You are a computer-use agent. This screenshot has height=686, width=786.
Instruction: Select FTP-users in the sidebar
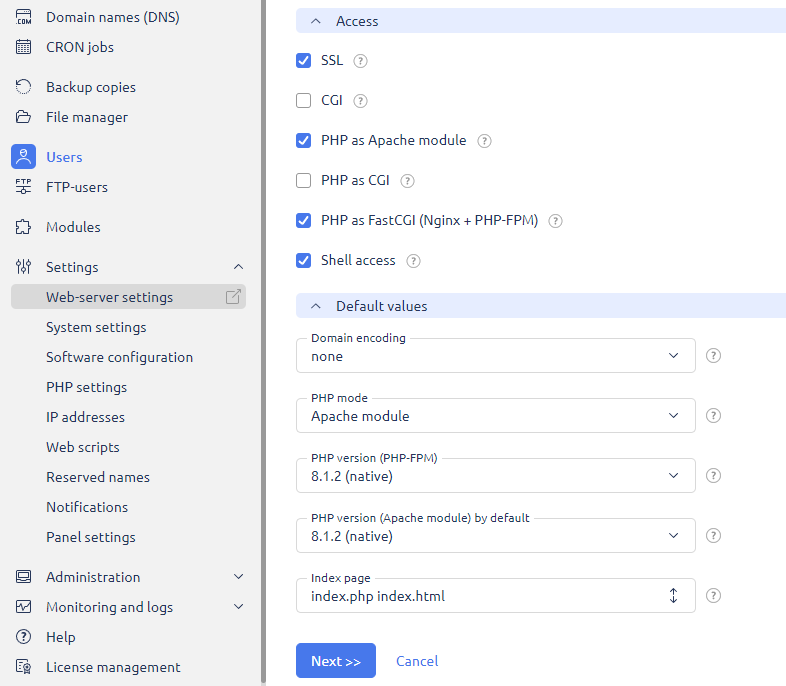(77, 187)
